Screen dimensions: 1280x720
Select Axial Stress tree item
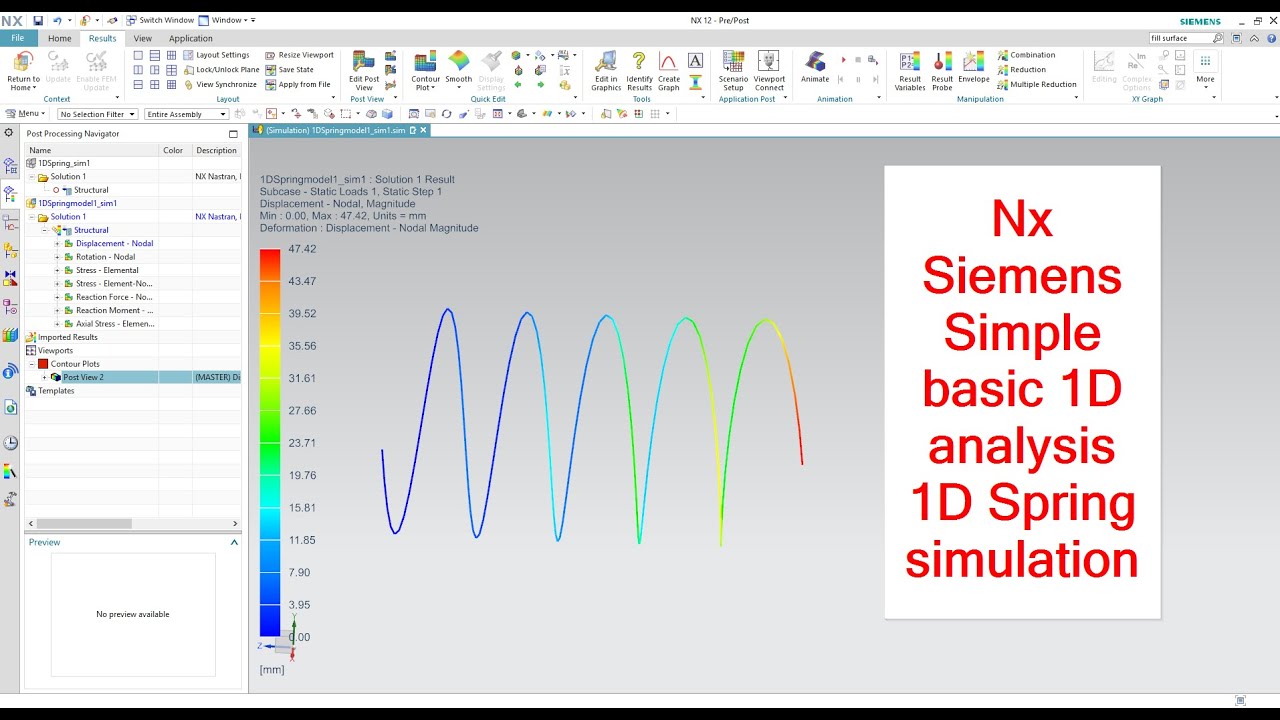(x=114, y=324)
